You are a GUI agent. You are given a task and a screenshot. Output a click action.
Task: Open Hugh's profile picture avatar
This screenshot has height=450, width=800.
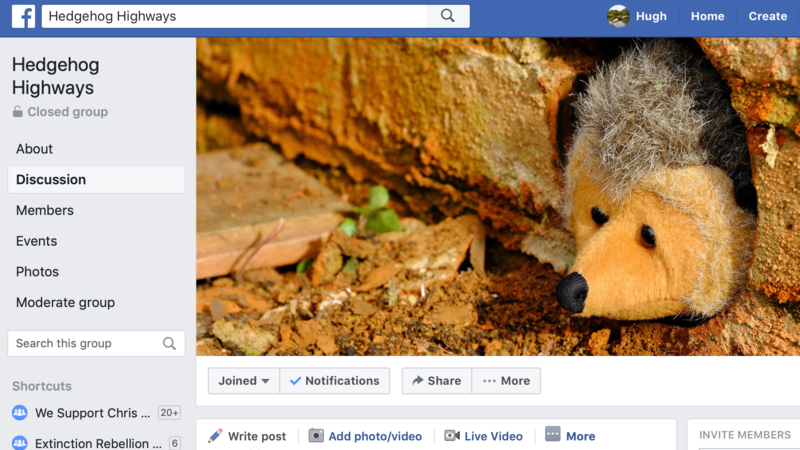618,16
